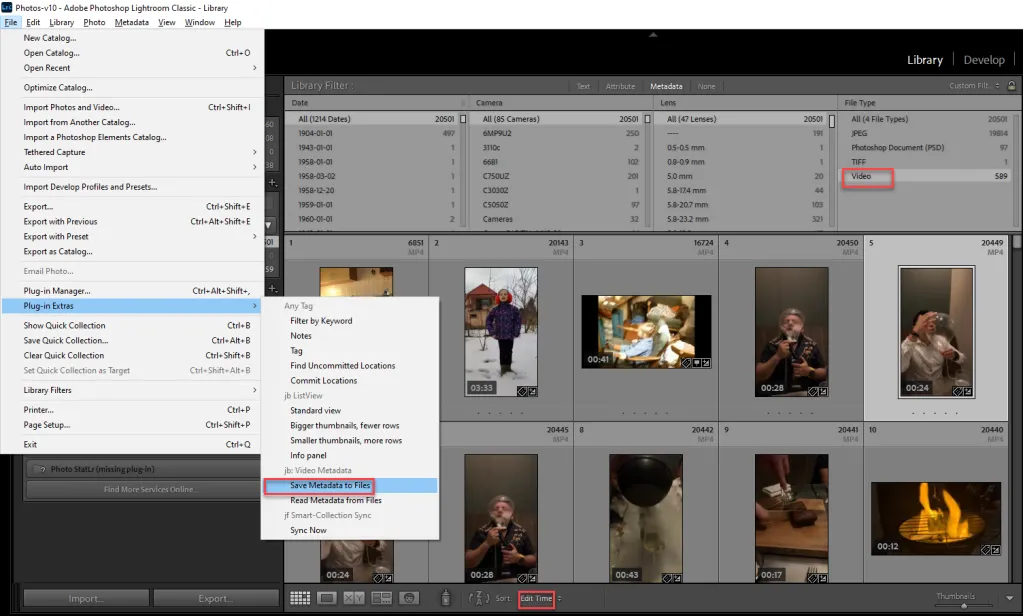Image resolution: width=1023 pixels, height=616 pixels.
Task: Toggle the Attribute library filter
Action: (620, 86)
